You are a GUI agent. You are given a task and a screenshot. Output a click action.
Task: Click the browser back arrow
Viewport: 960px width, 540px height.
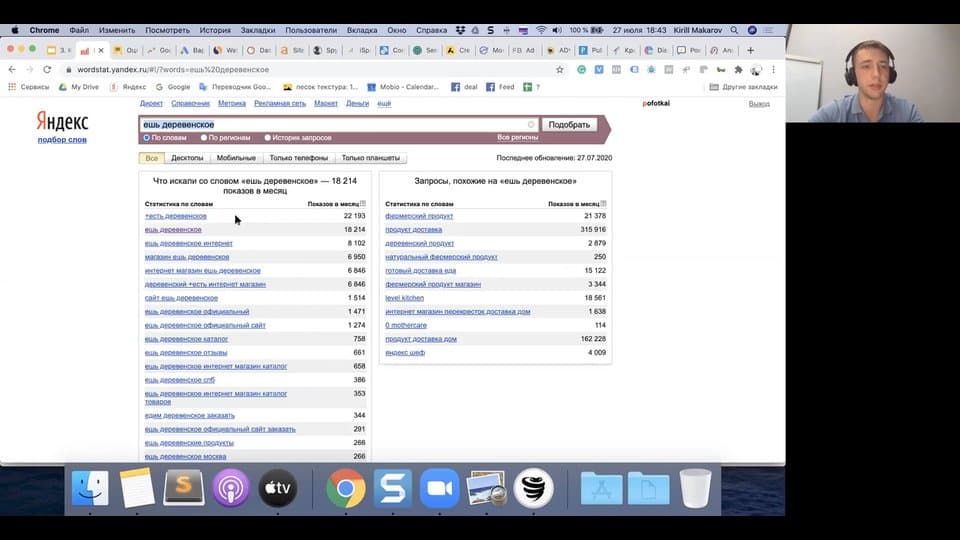click(12, 70)
